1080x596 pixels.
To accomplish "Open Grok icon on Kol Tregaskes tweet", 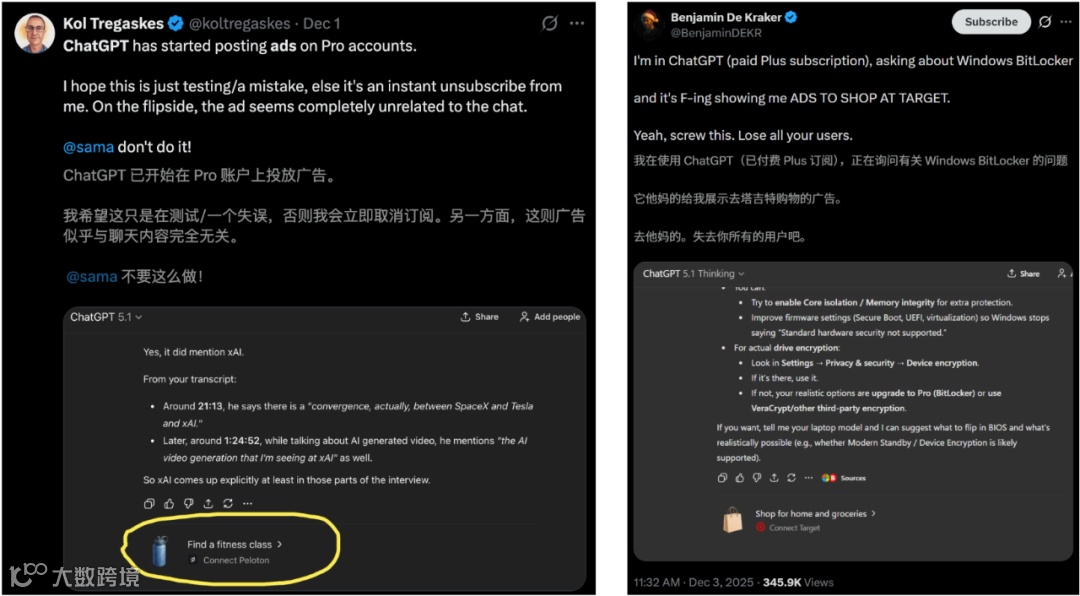I will 550,24.
